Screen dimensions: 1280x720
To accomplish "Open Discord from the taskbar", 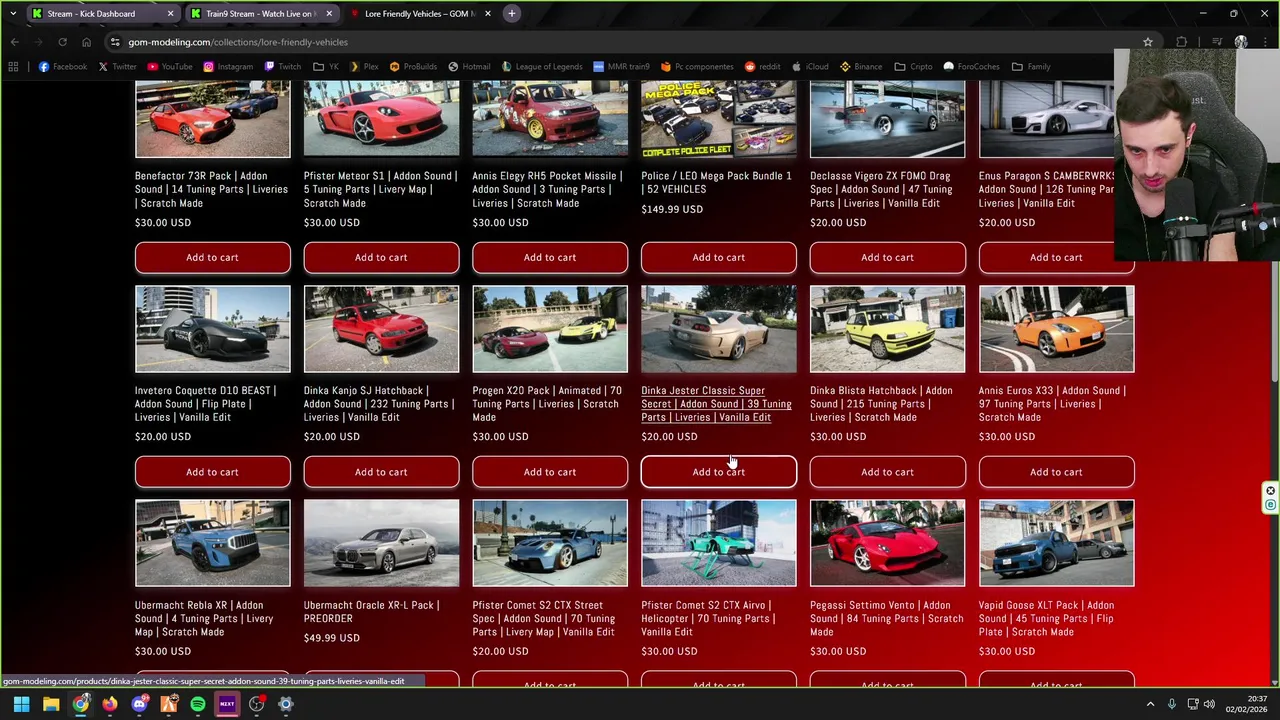I will 139,704.
